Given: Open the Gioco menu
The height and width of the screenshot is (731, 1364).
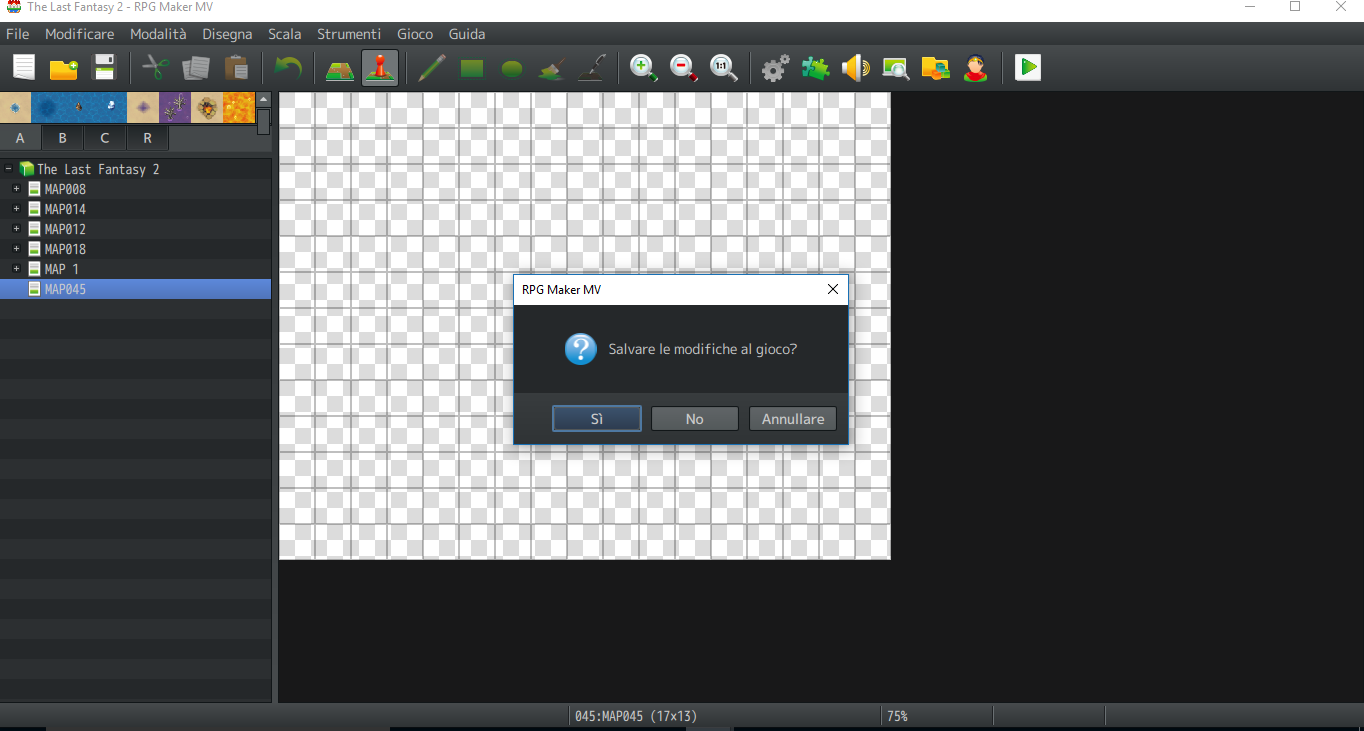Looking at the screenshot, I should click(415, 34).
